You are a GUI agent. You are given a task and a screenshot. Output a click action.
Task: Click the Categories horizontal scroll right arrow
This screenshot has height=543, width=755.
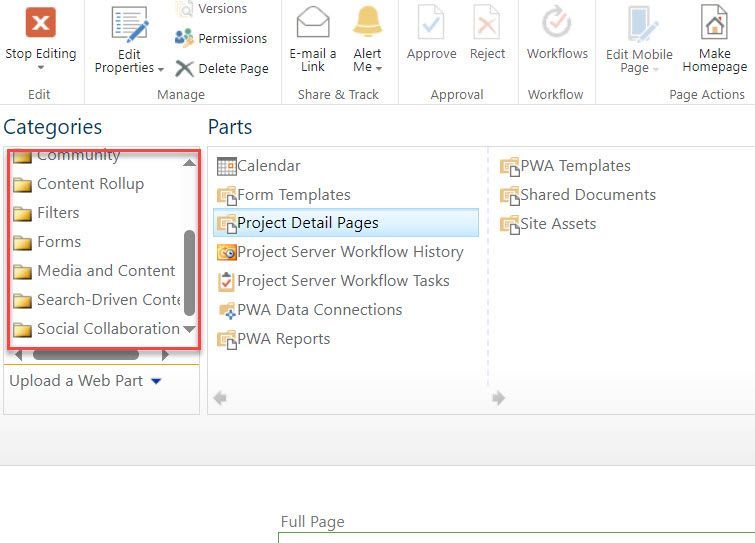click(x=165, y=355)
